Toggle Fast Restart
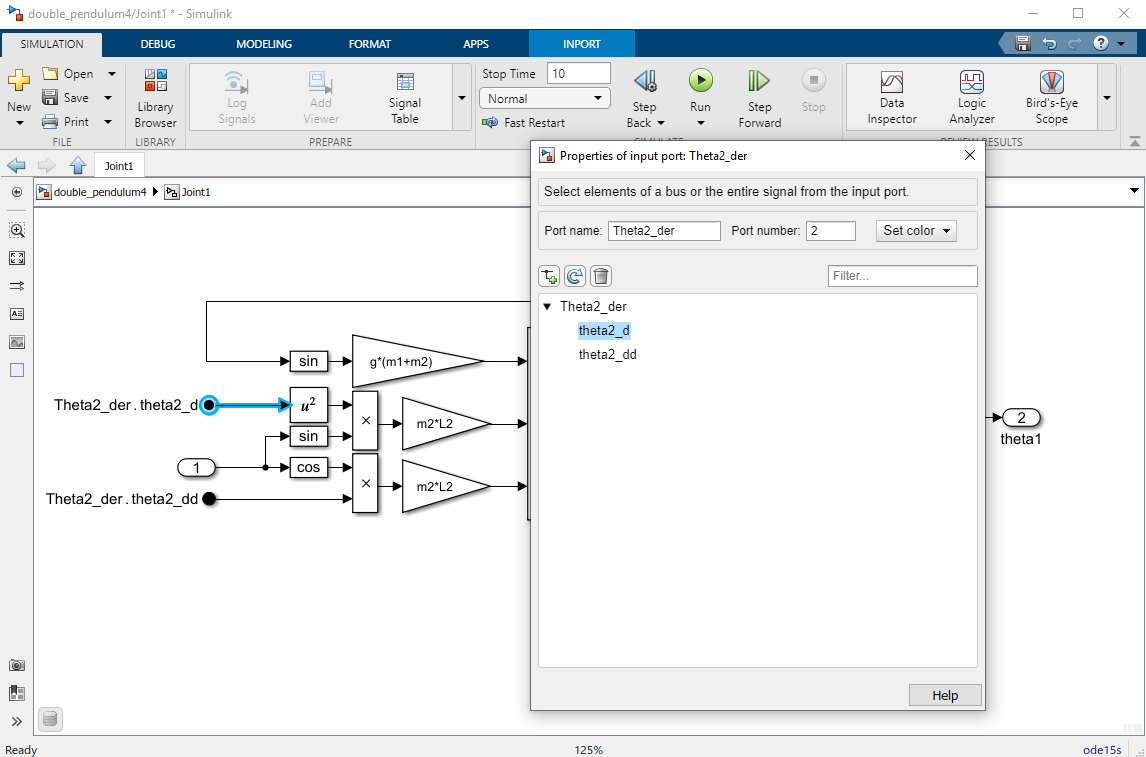Screen dimensions: 1146x757 (523, 123)
